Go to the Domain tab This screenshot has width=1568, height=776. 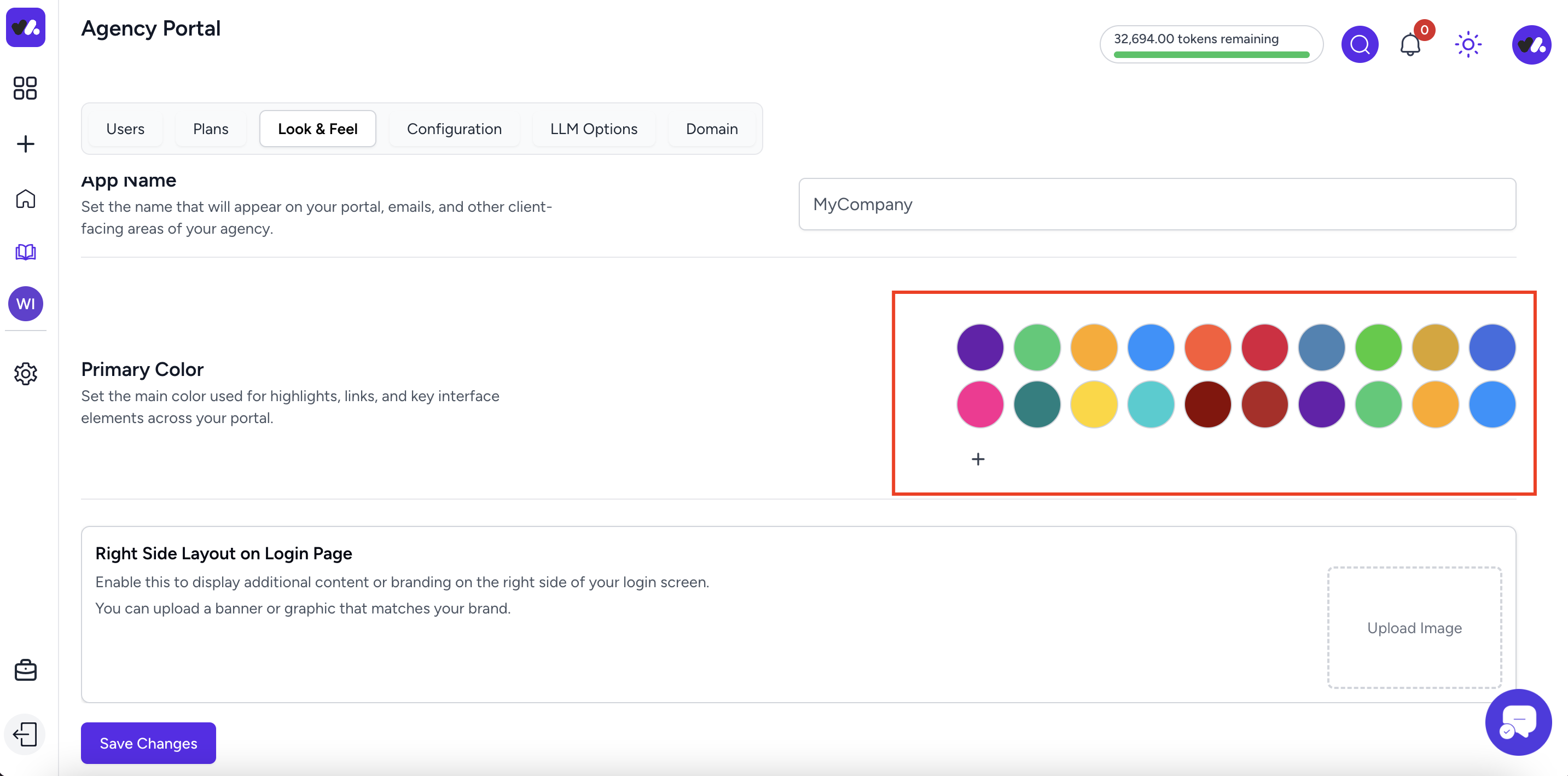click(712, 129)
